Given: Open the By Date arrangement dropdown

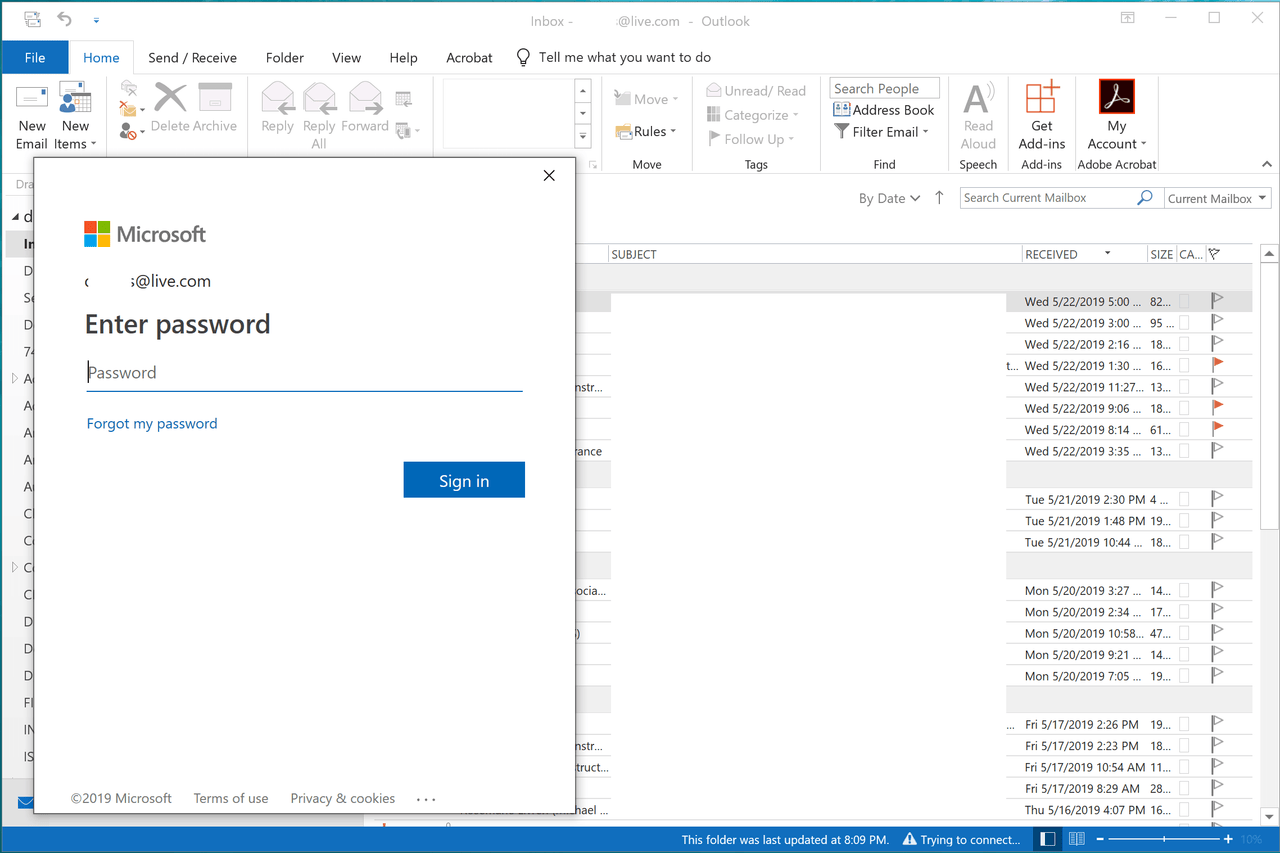Looking at the screenshot, I should click(x=889, y=198).
